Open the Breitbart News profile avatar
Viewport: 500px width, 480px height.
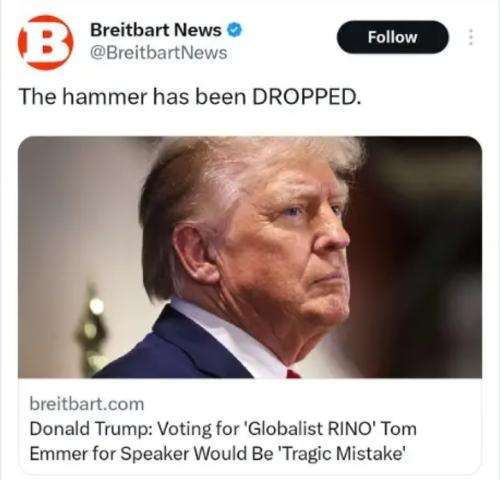click(46, 42)
